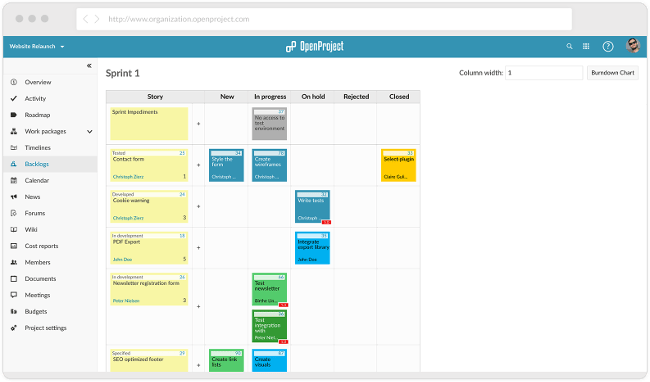Expand the Work packages submenu arrow
Viewport: 650px width, 382px height.
pos(90,131)
